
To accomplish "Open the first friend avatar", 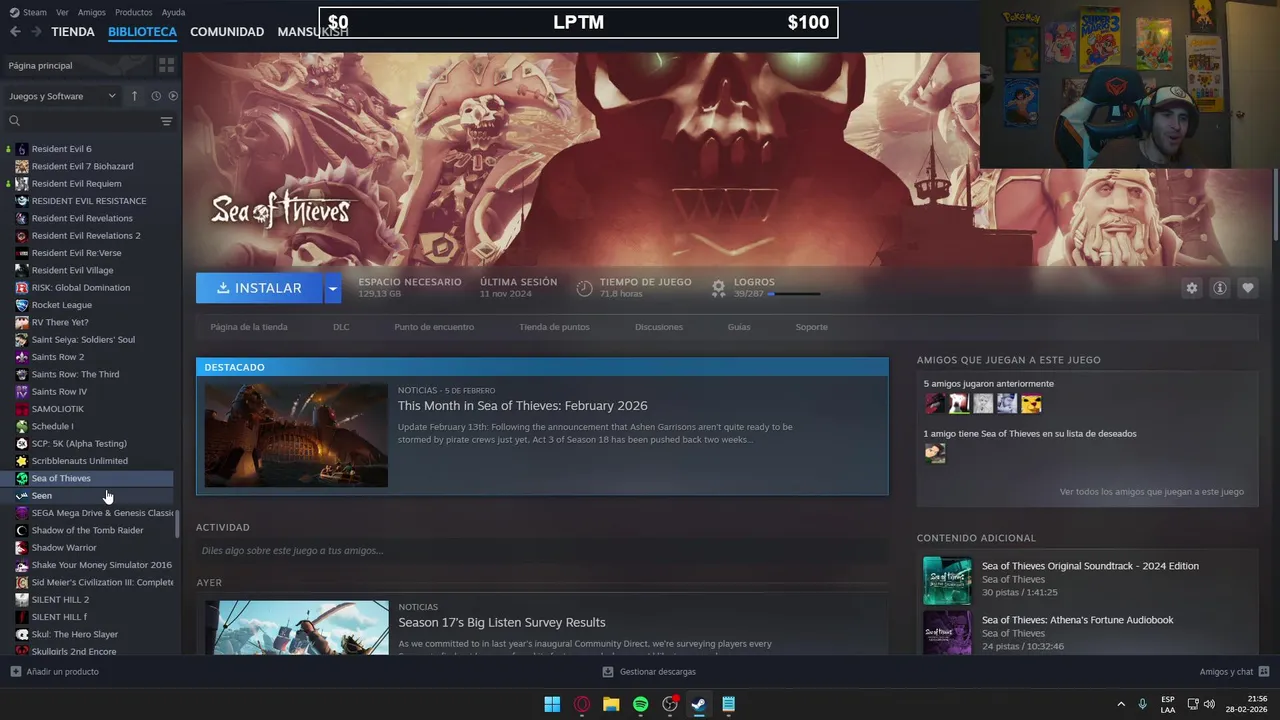I will pos(935,403).
